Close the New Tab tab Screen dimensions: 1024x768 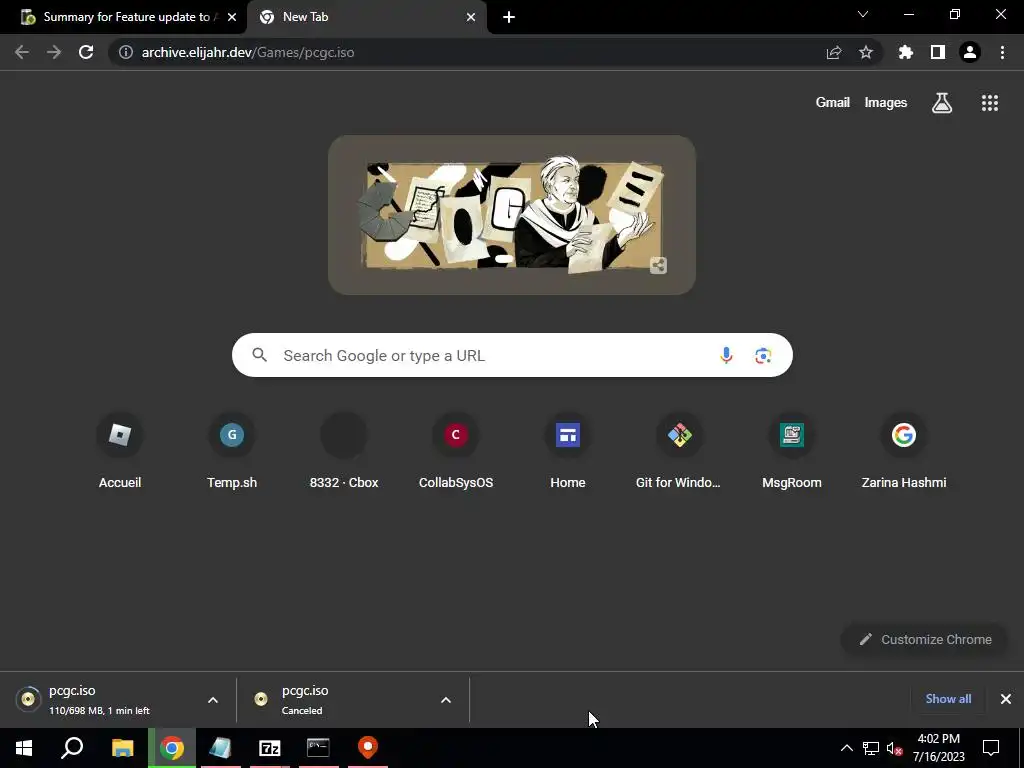471,17
